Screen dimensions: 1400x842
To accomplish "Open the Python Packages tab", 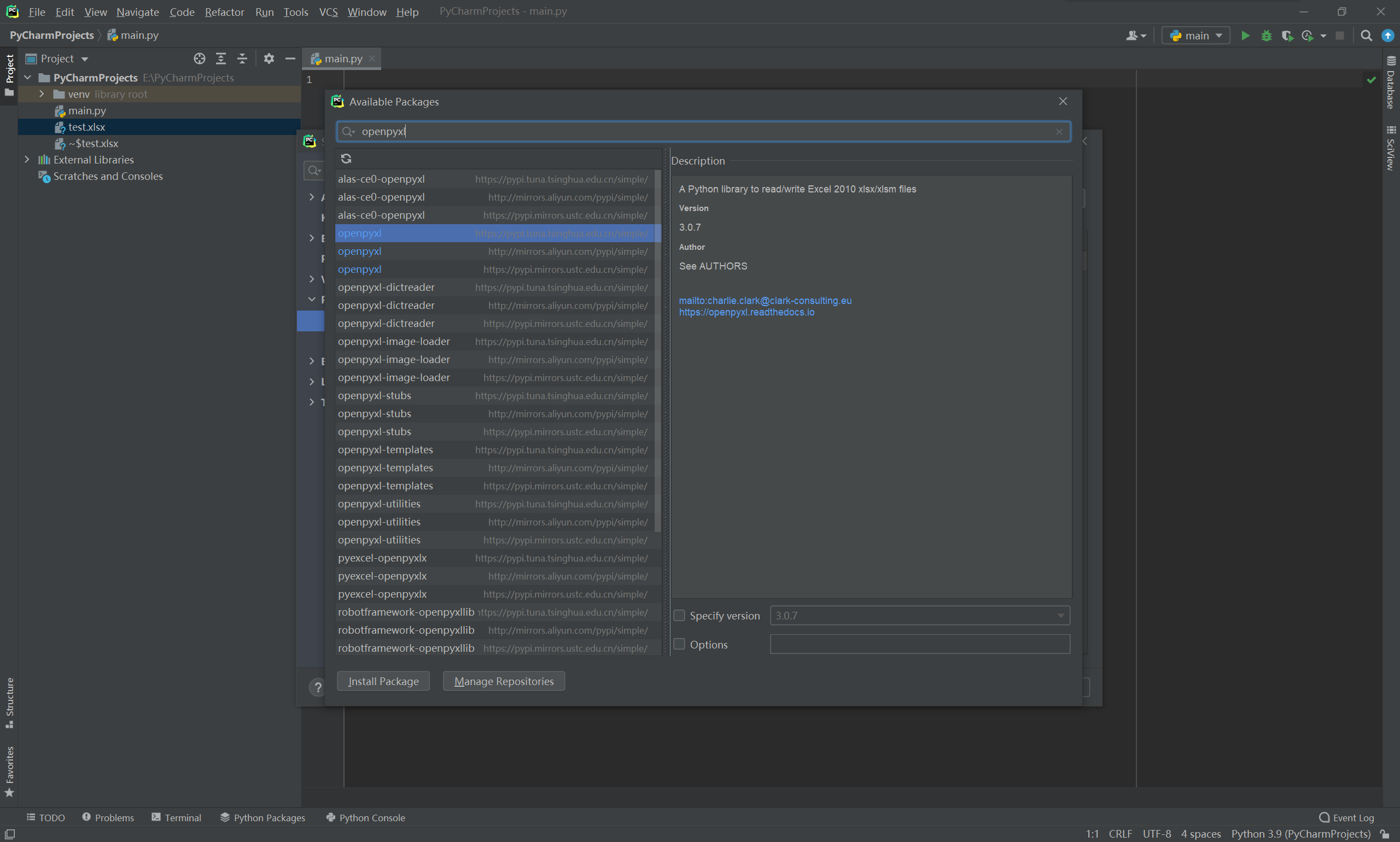I will 262,817.
